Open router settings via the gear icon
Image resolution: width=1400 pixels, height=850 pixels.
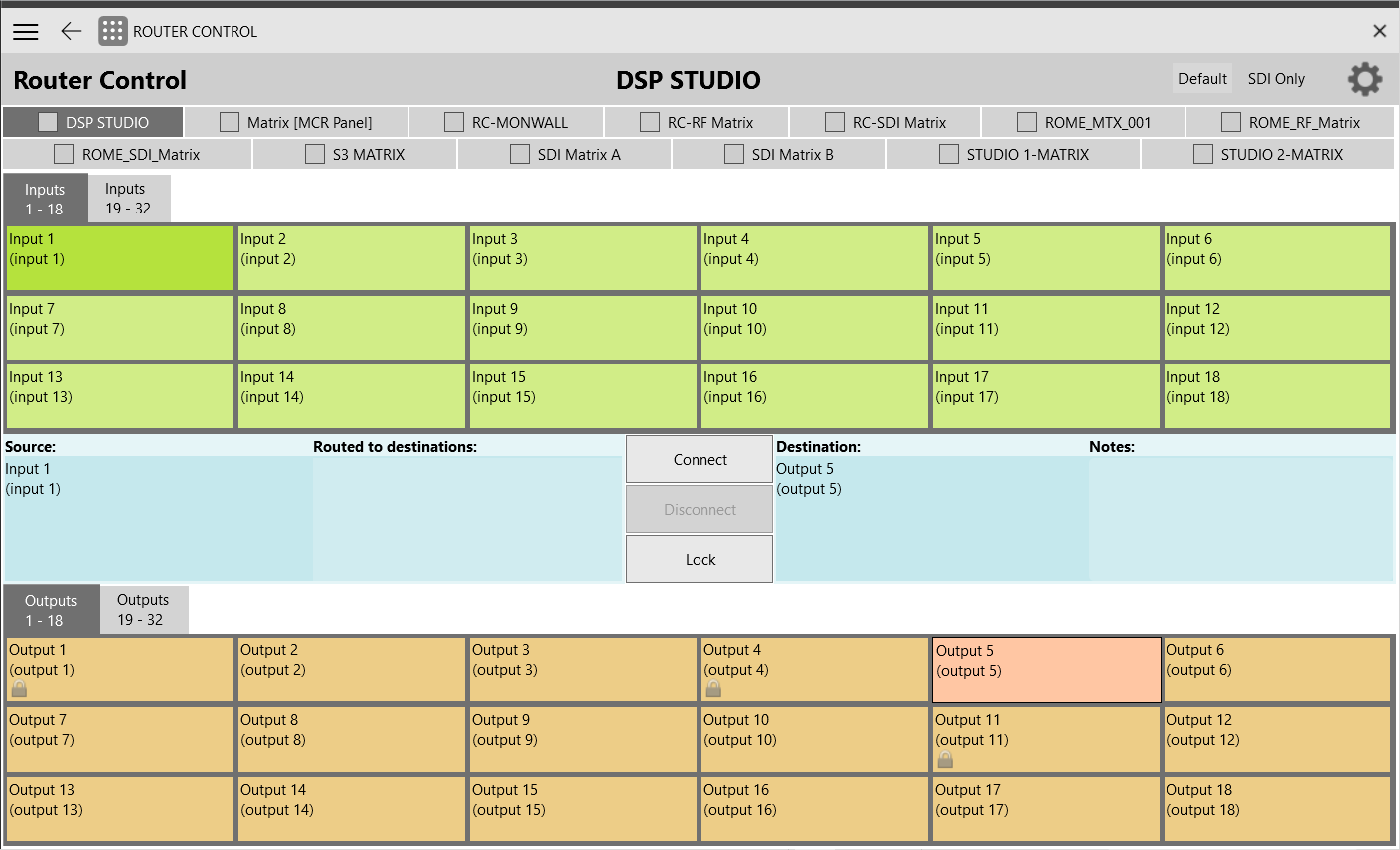1364,80
